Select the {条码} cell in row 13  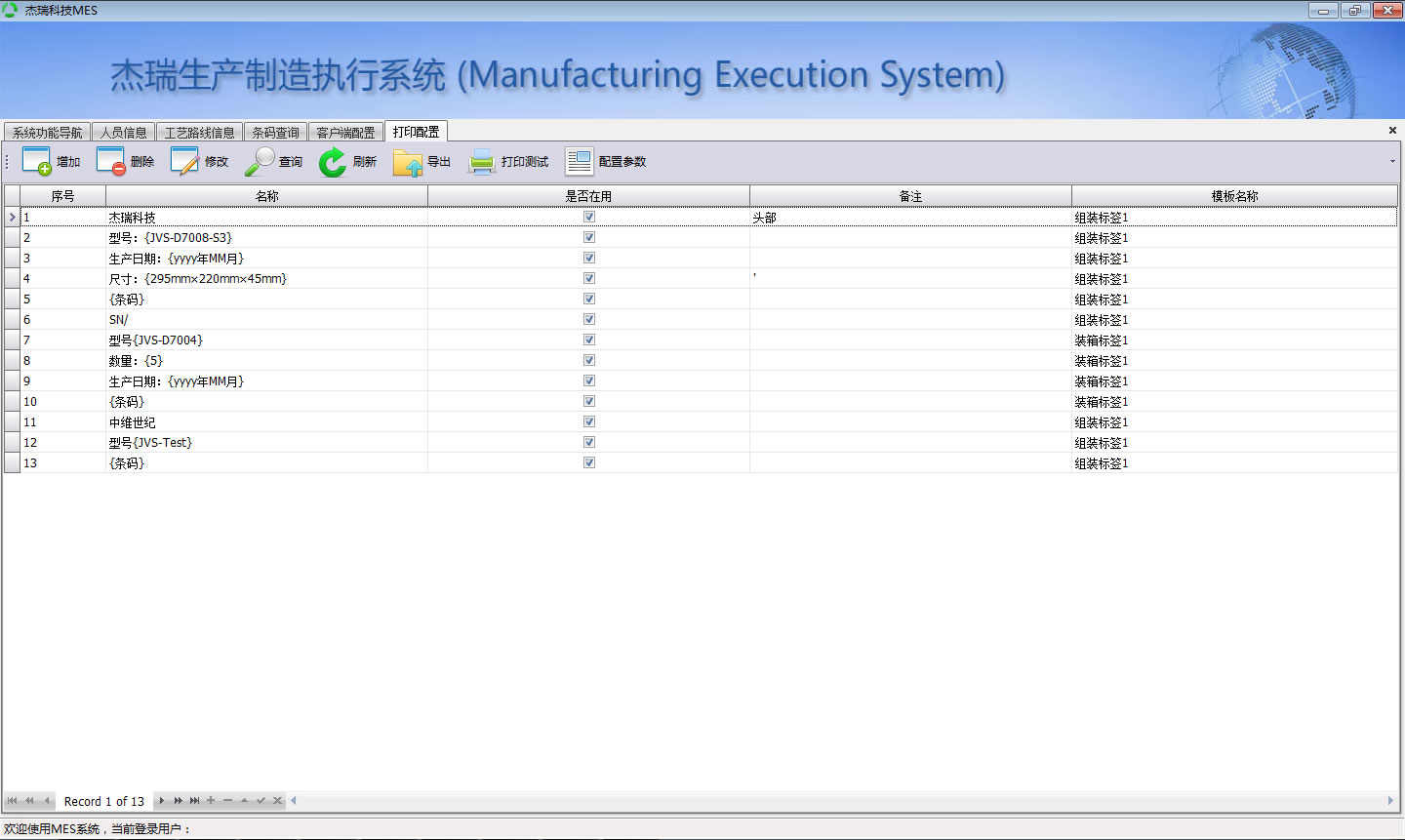pos(266,463)
